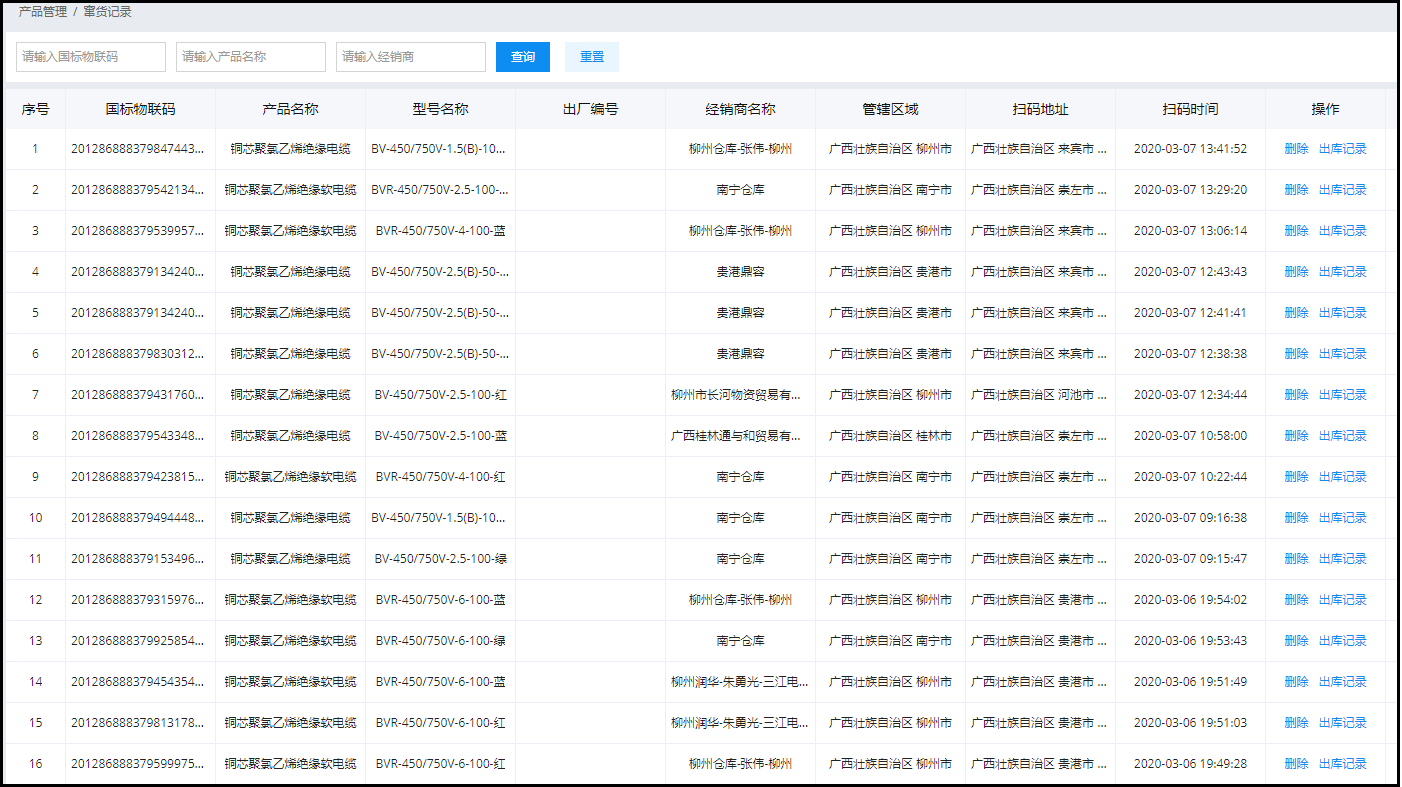Delete row 4 using 删除 link
The width and height of the screenshot is (1402, 787).
(x=1296, y=272)
